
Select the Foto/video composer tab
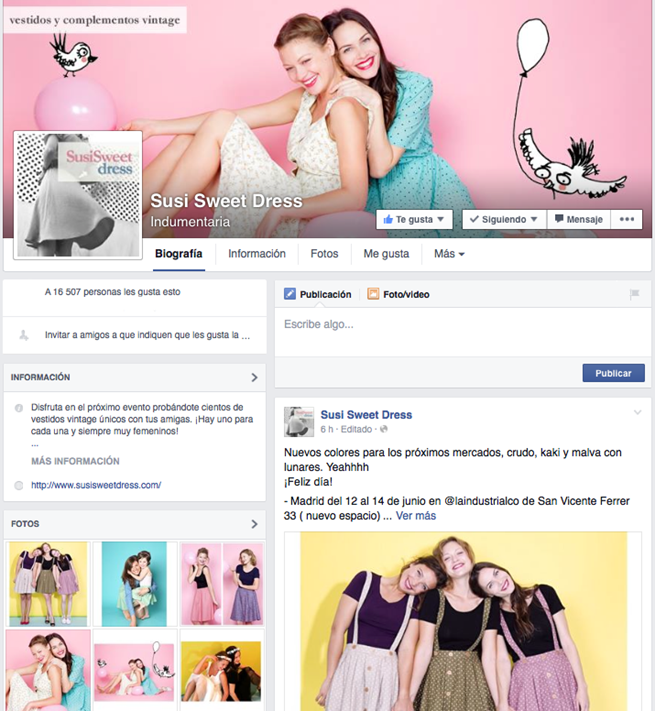(398, 294)
